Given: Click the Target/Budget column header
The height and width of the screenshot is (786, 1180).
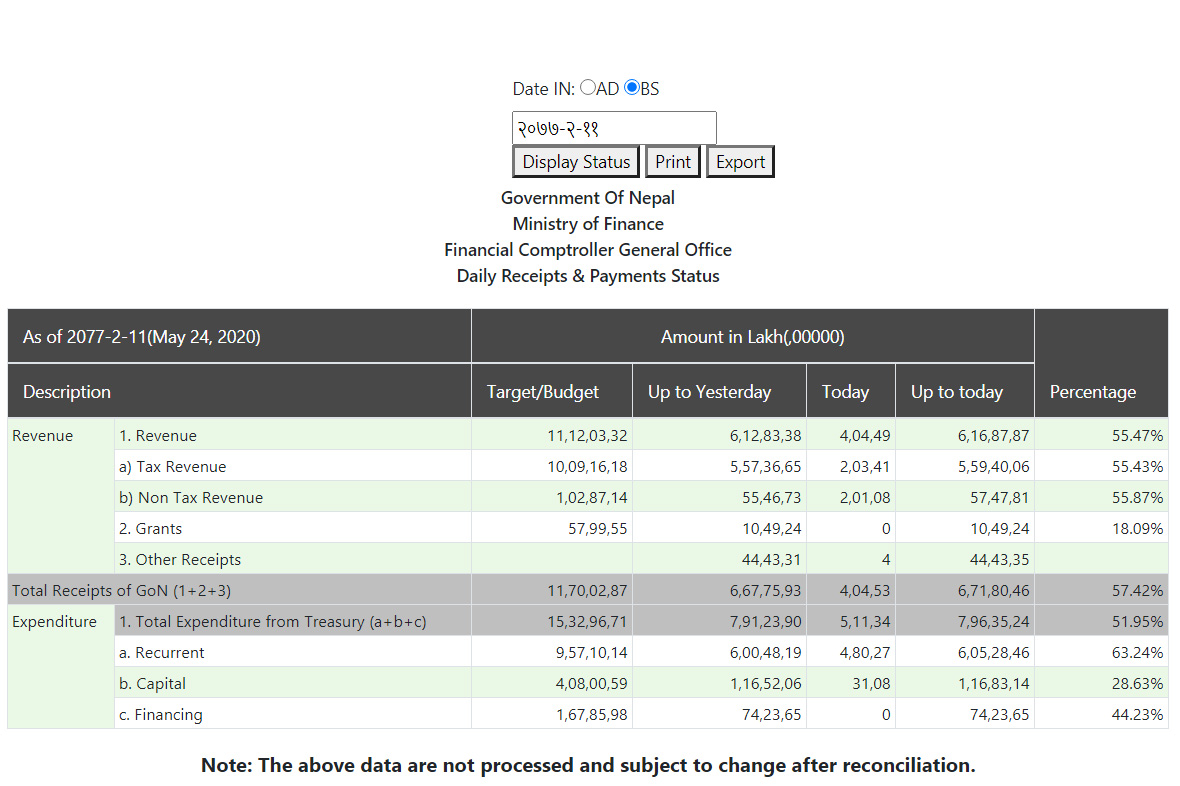Looking at the screenshot, I should (543, 392).
